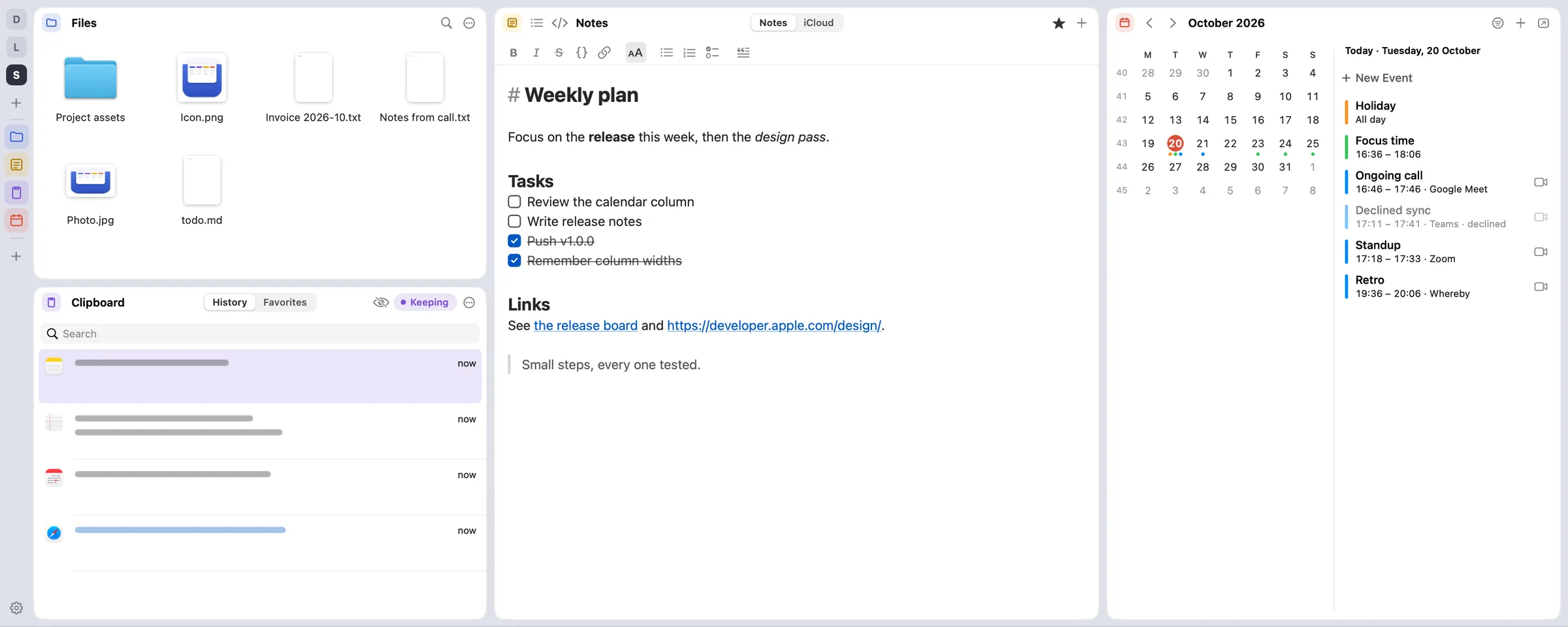
Task: Switch Clipboard to Favorites tab
Action: [285, 302]
